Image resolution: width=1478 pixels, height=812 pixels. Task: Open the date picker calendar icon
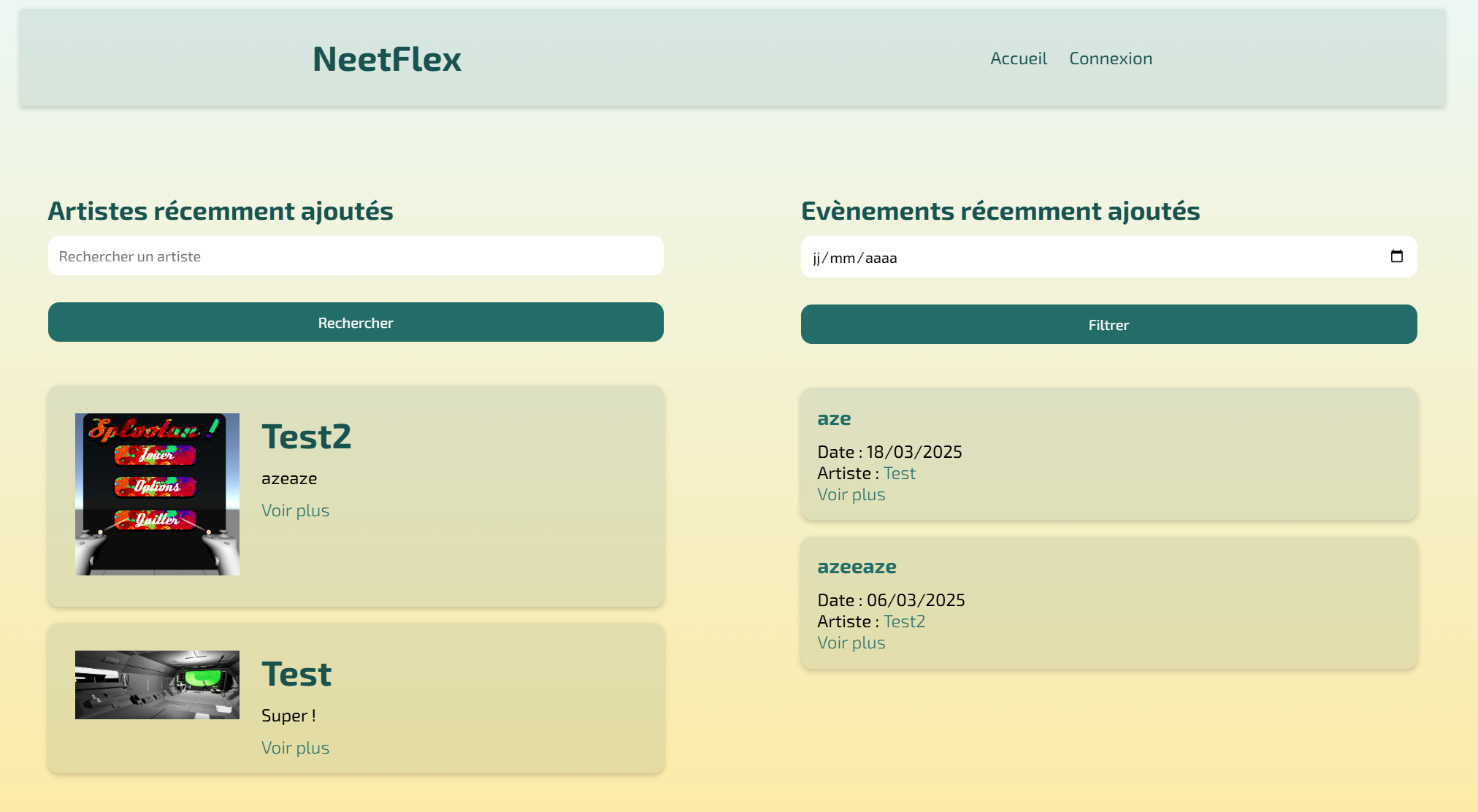[1396, 256]
